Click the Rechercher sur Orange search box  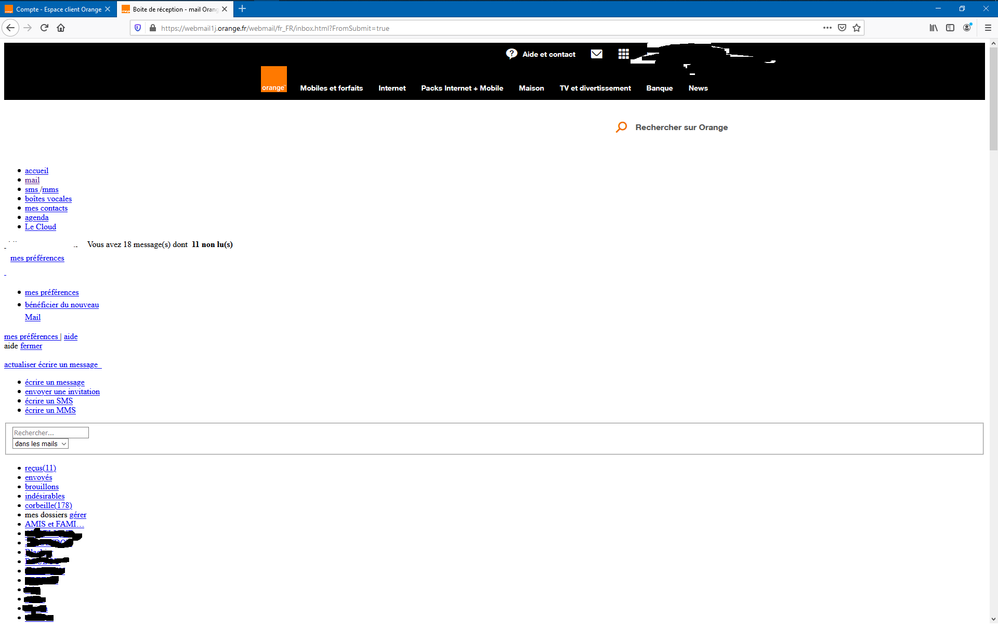point(682,127)
